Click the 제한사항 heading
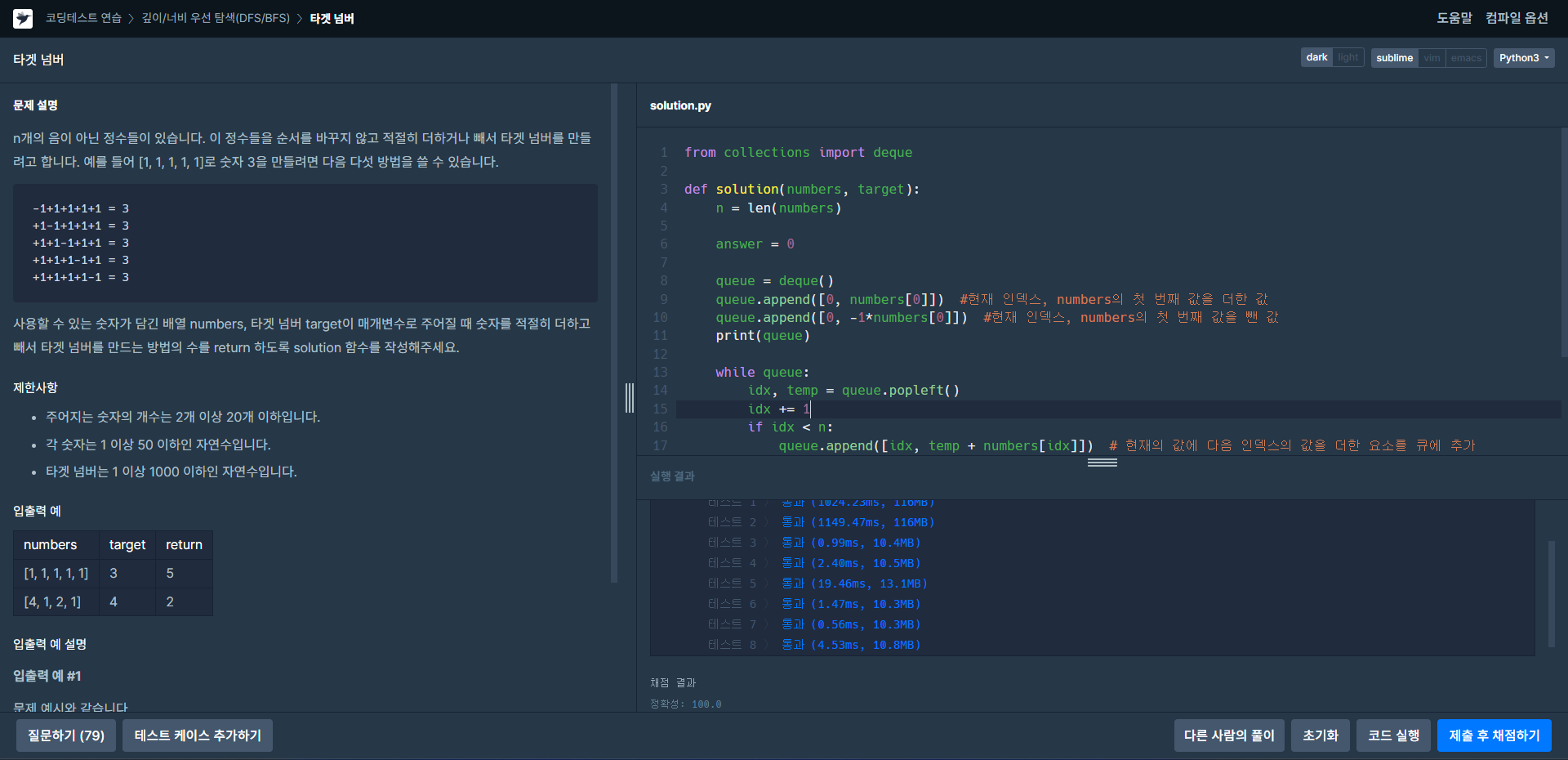This screenshot has width=1568, height=760. 35,387
